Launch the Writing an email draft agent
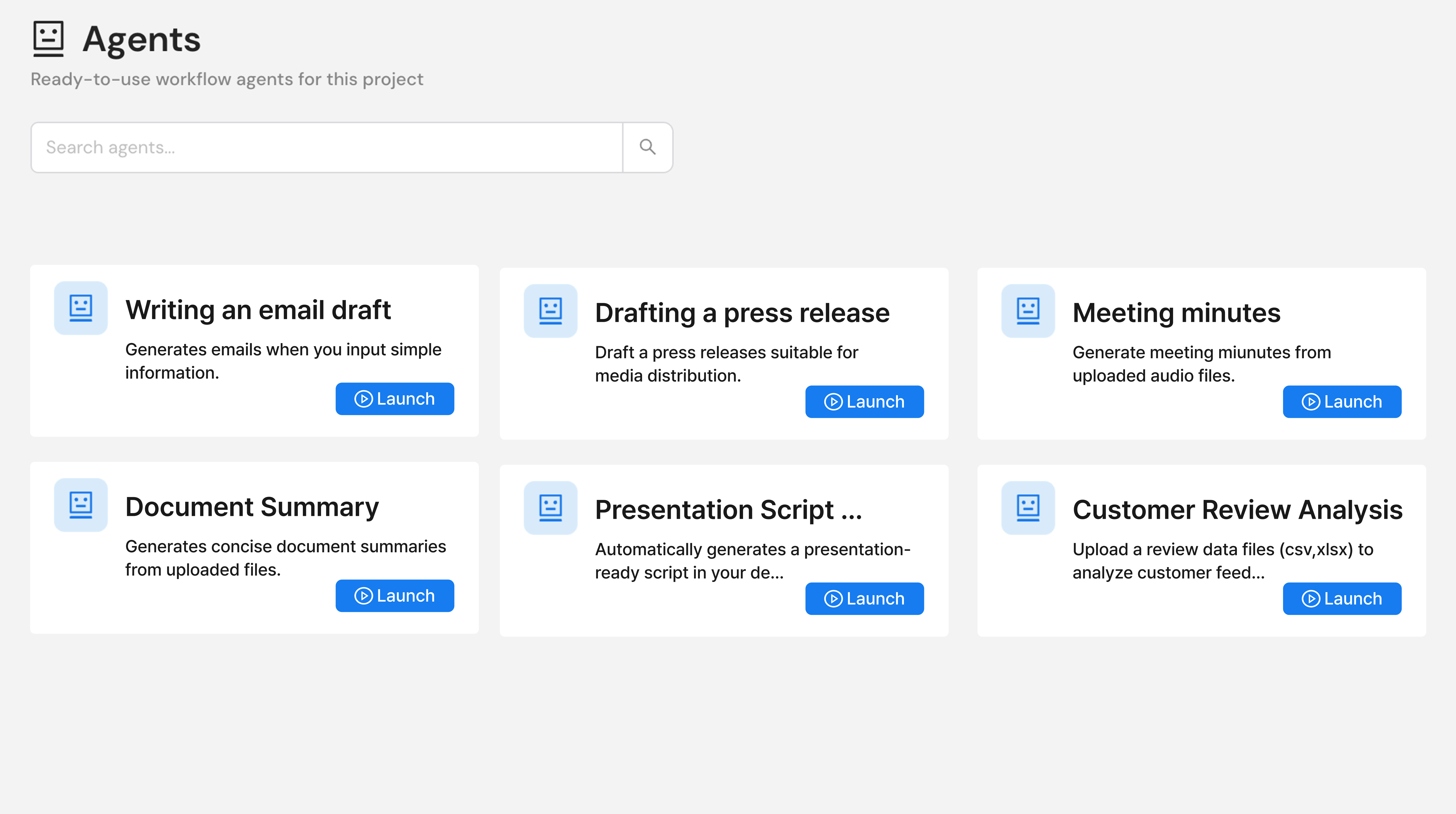The image size is (1456, 814). pos(395,399)
